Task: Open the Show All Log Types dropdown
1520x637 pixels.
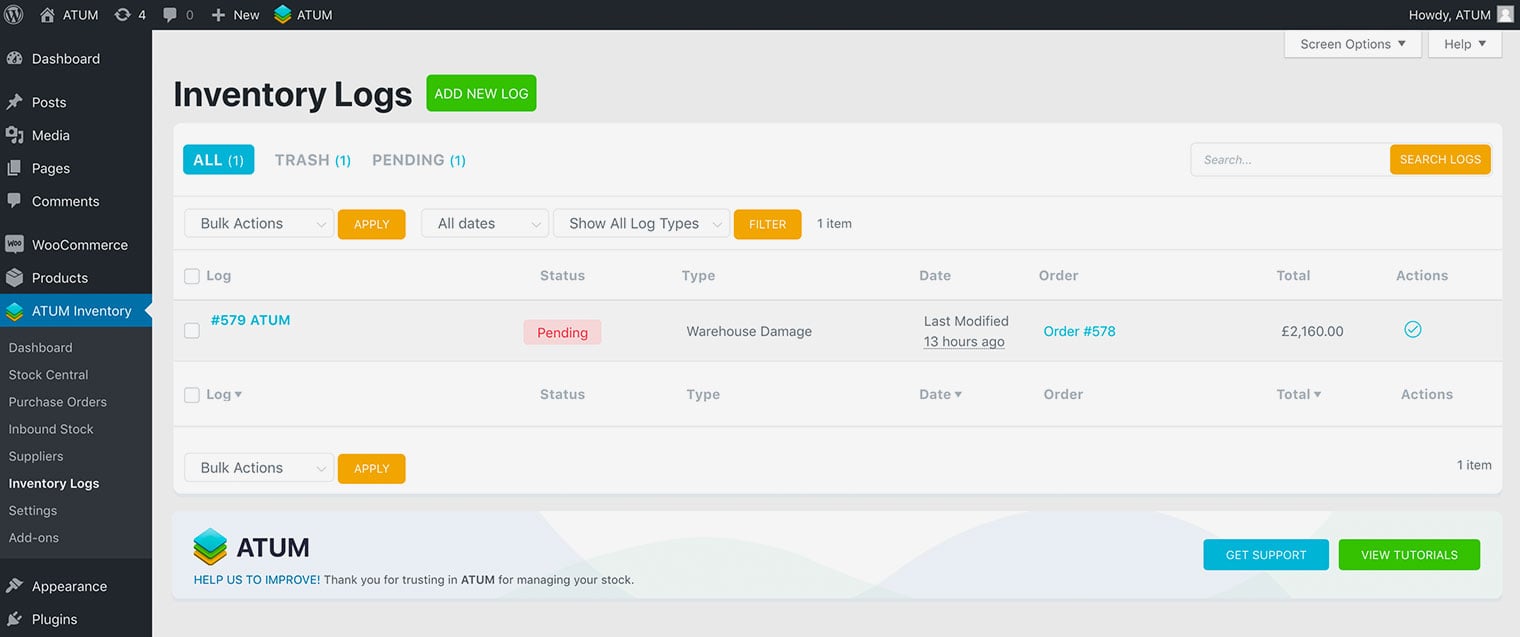Action: point(641,224)
